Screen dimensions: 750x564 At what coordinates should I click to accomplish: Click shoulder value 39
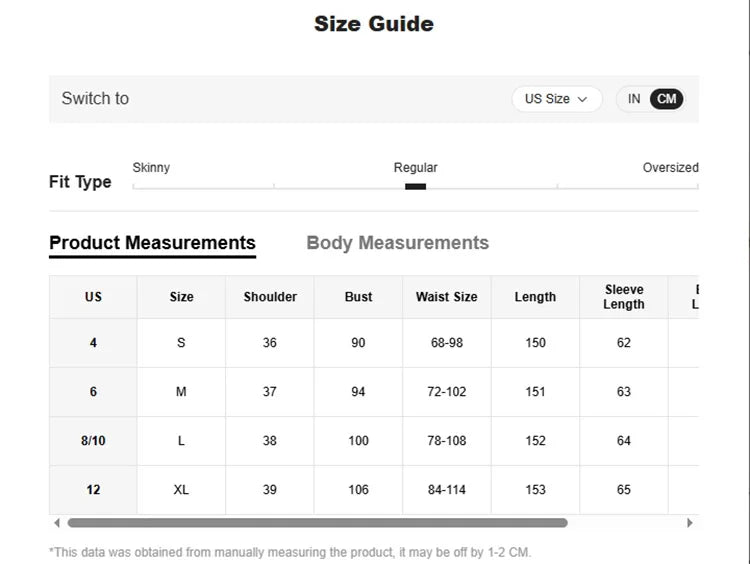pyautogui.click(x=270, y=490)
